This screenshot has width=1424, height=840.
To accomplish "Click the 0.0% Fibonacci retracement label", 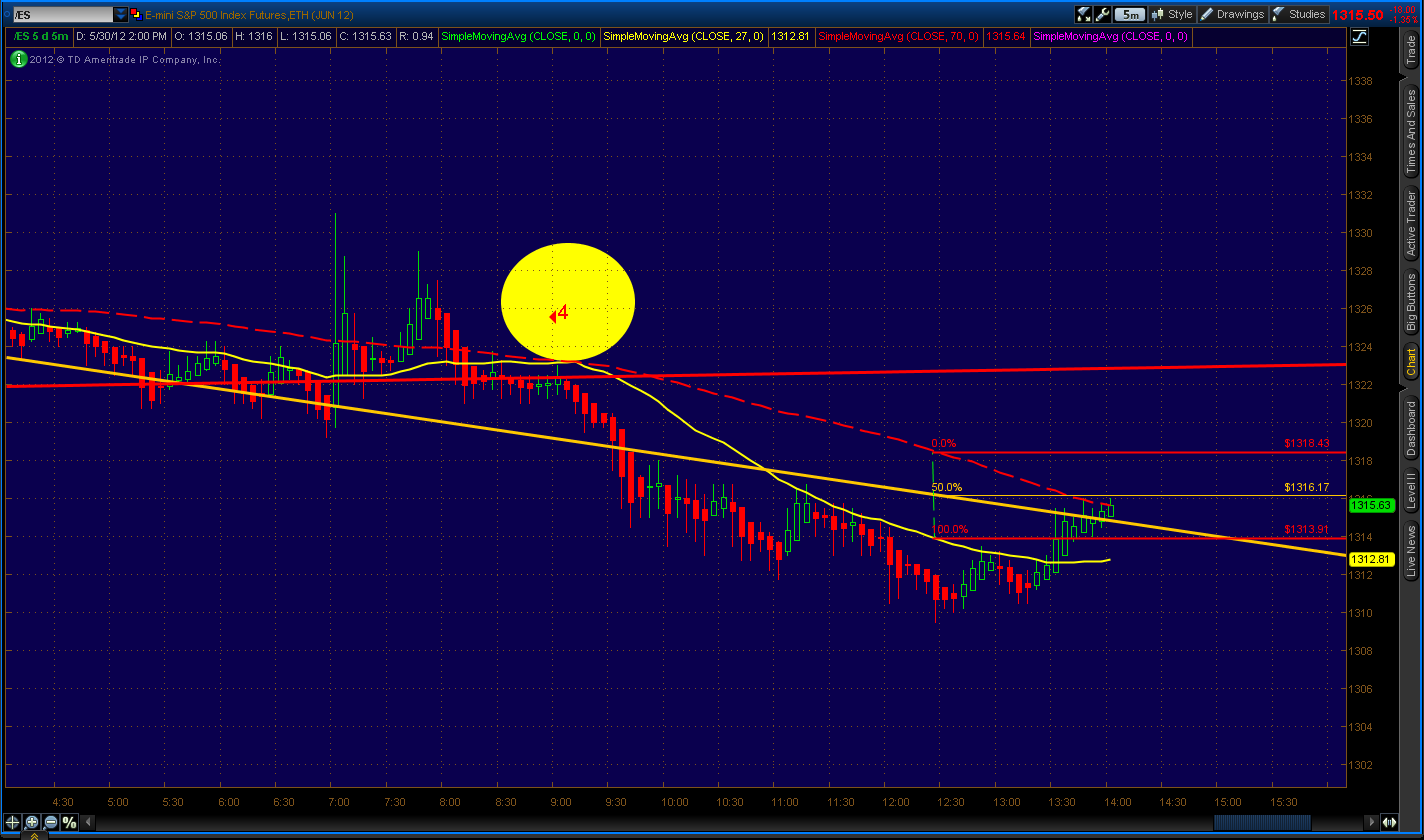I will click(943, 443).
